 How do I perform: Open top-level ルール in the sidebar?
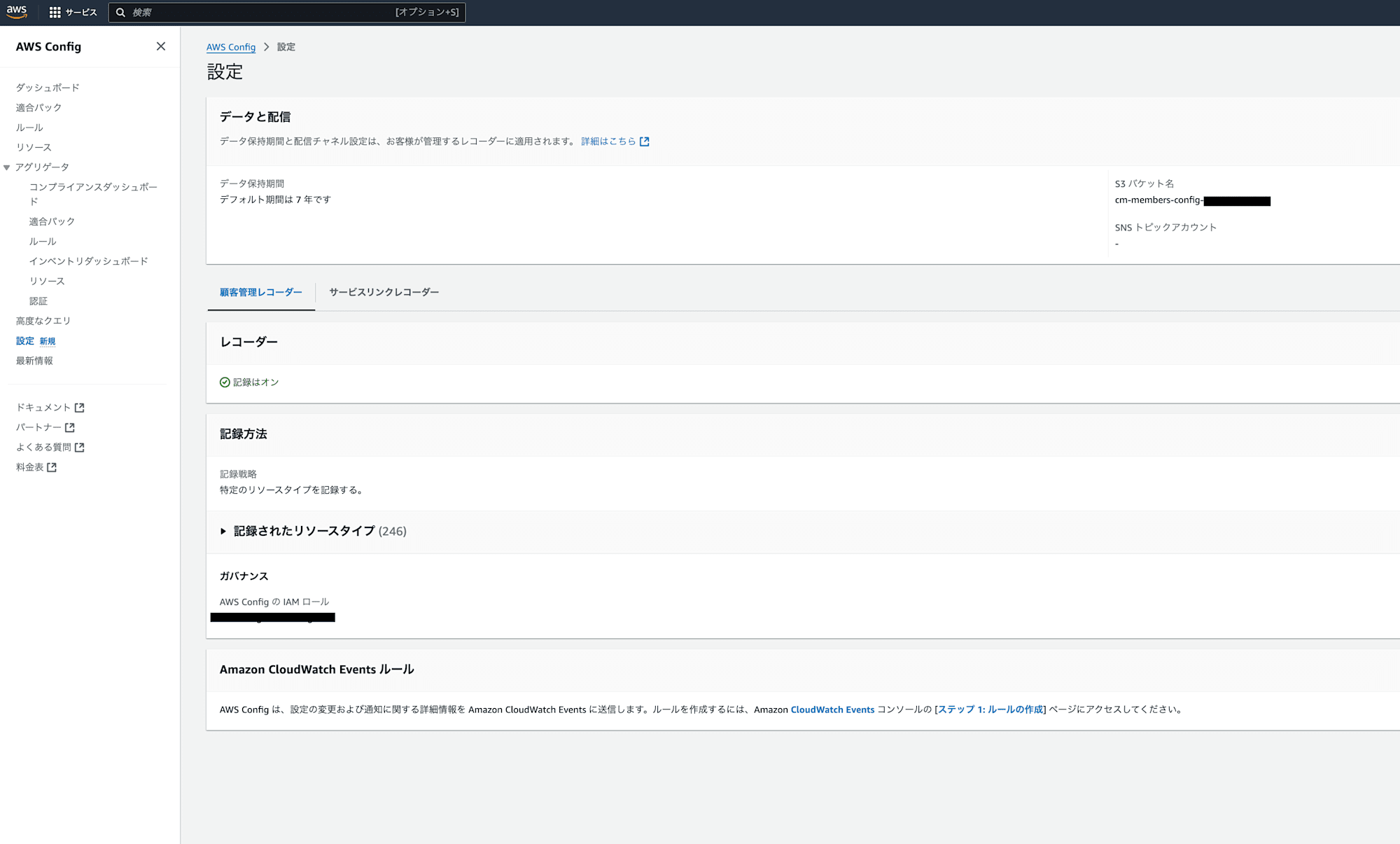pos(29,127)
